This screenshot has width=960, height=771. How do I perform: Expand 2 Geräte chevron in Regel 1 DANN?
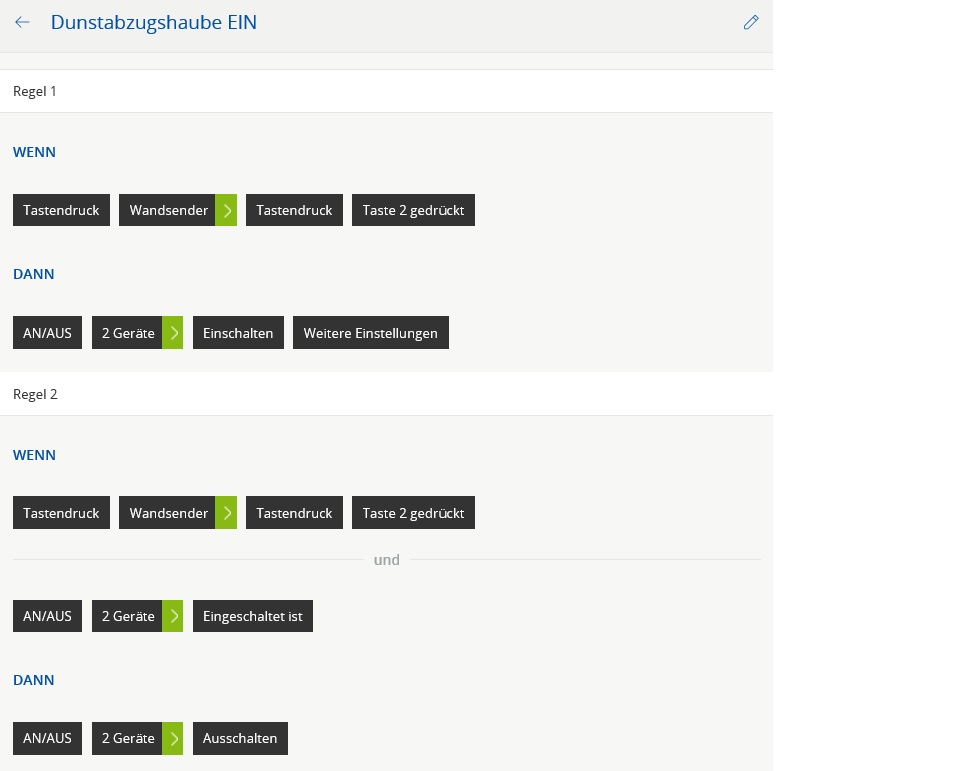pyautogui.click(x=173, y=333)
